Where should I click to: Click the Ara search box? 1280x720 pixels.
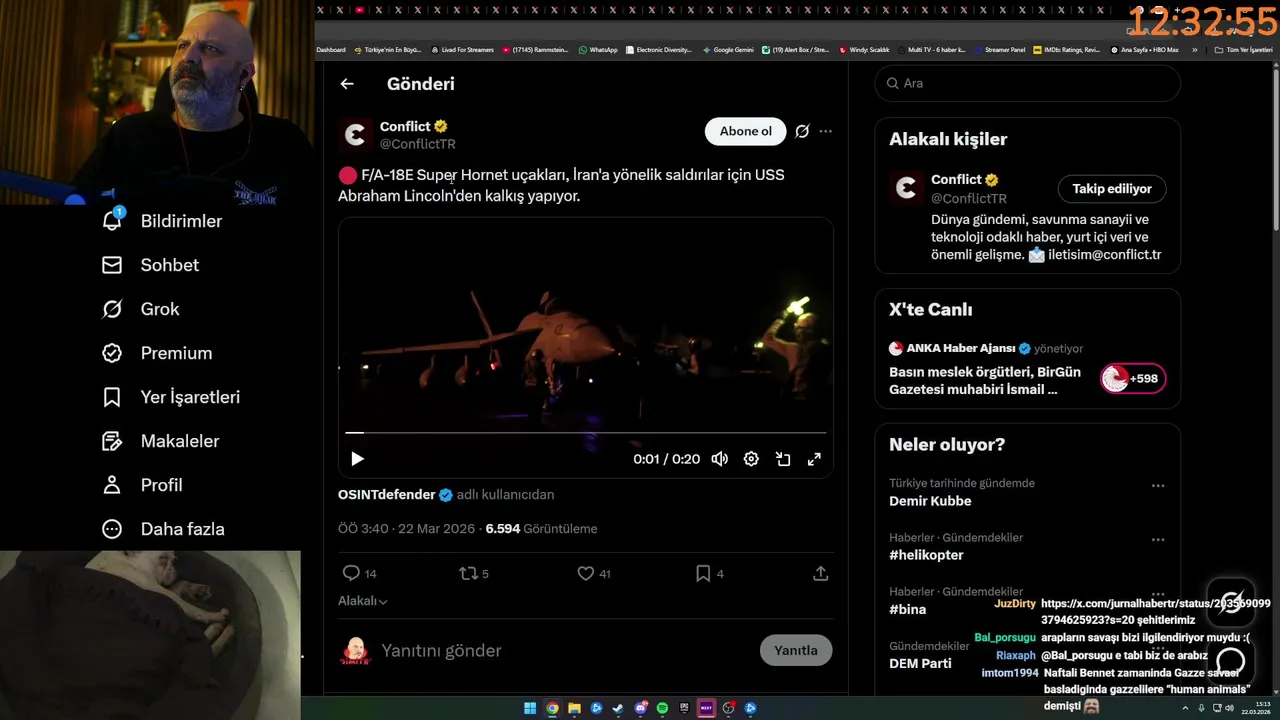coord(1028,83)
